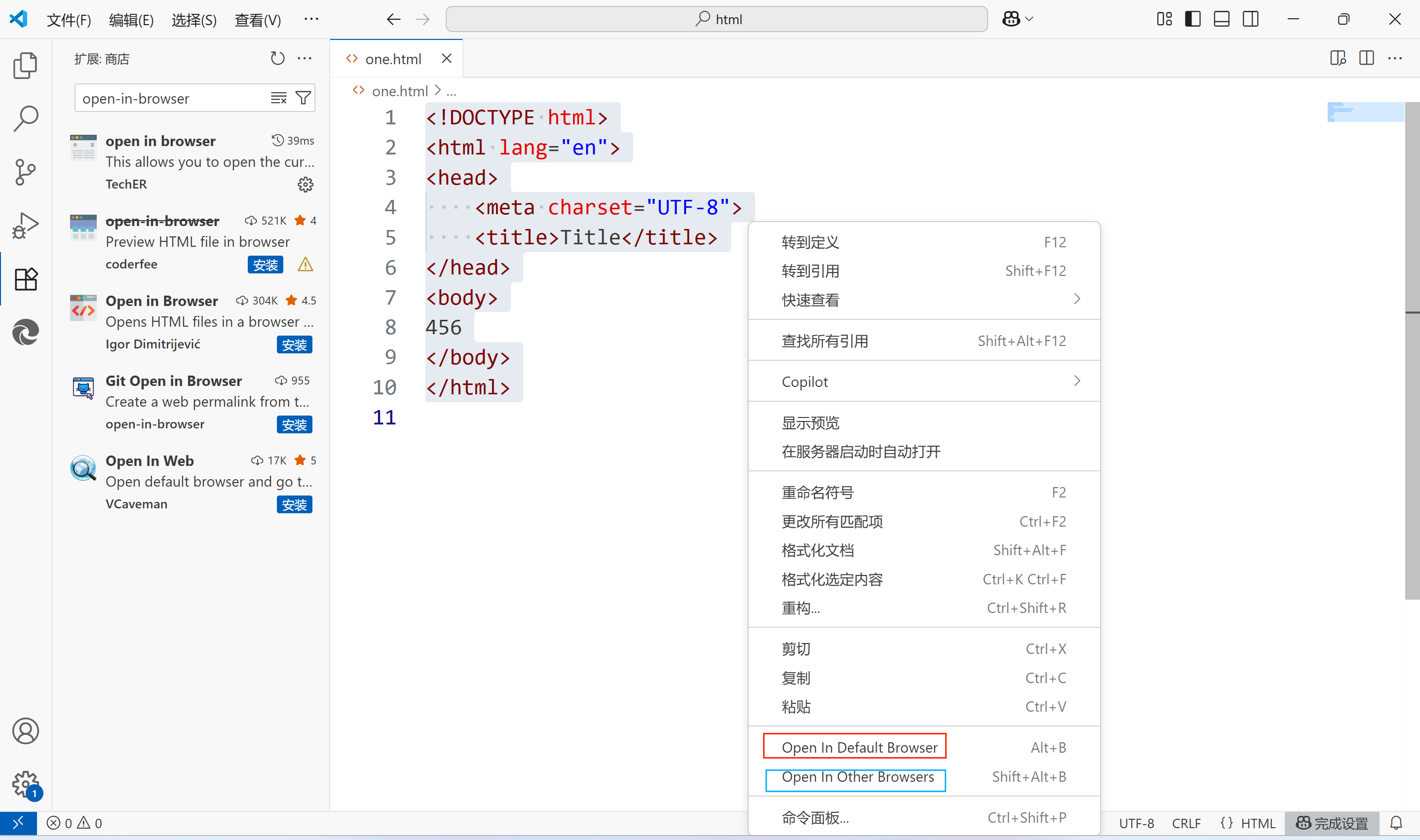The height and width of the screenshot is (840, 1420).
Task: Open extensions view more actions menu
Action: pos(305,58)
